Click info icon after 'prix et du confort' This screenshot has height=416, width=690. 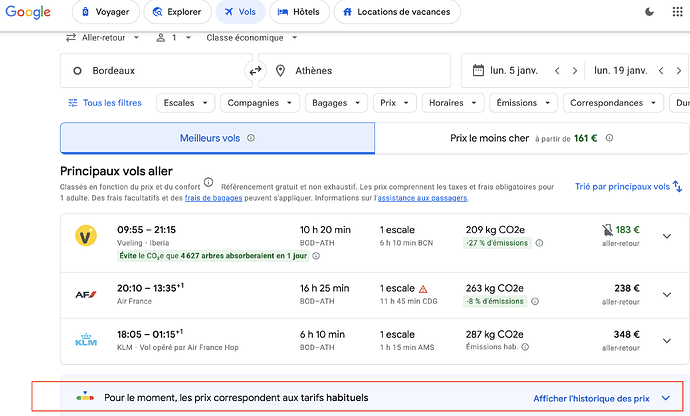(209, 182)
